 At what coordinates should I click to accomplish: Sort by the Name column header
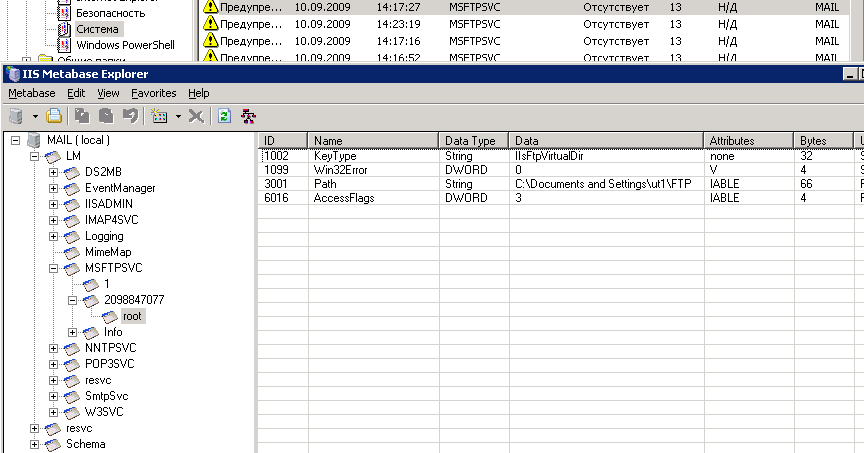coord(373,141)
